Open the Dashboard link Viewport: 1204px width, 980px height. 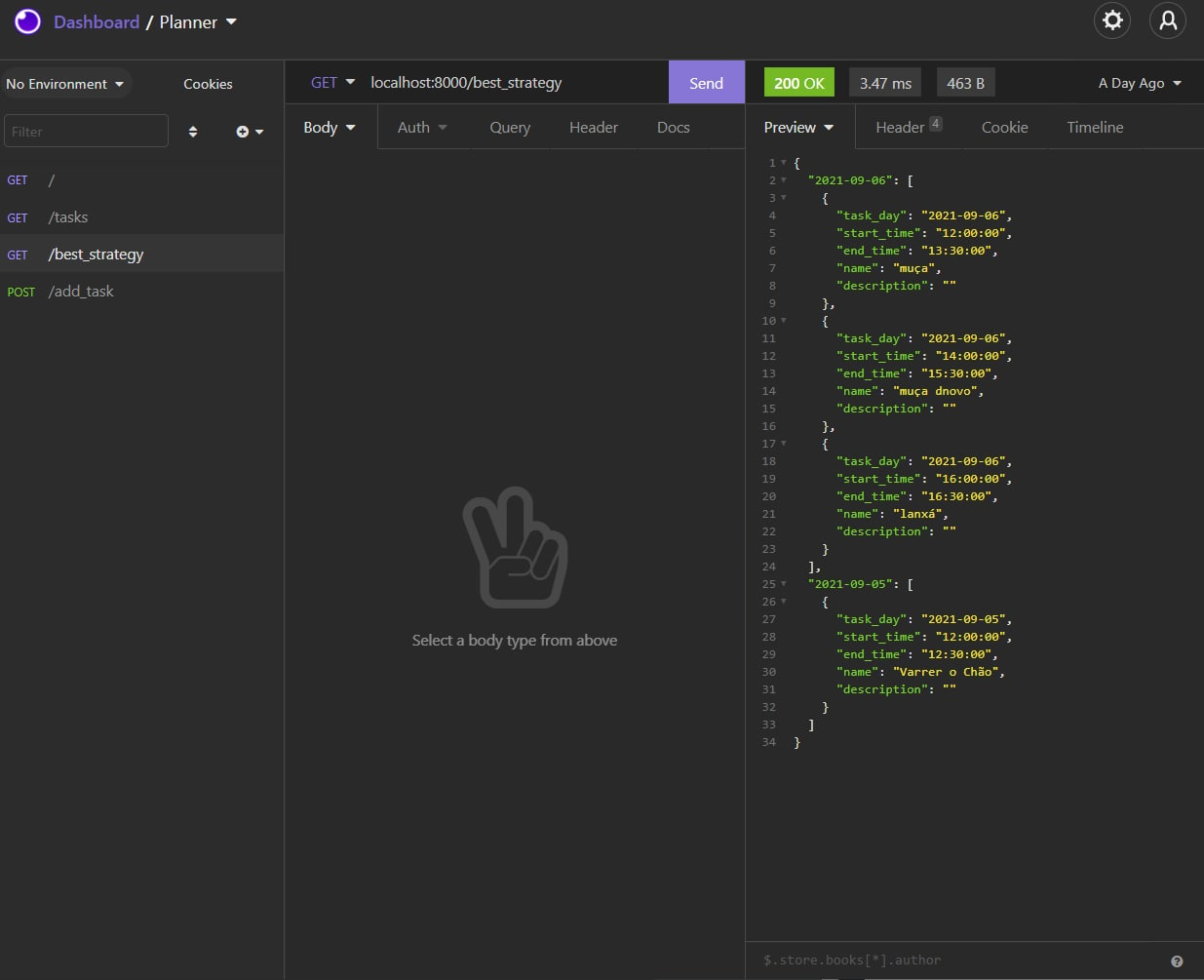96,21
